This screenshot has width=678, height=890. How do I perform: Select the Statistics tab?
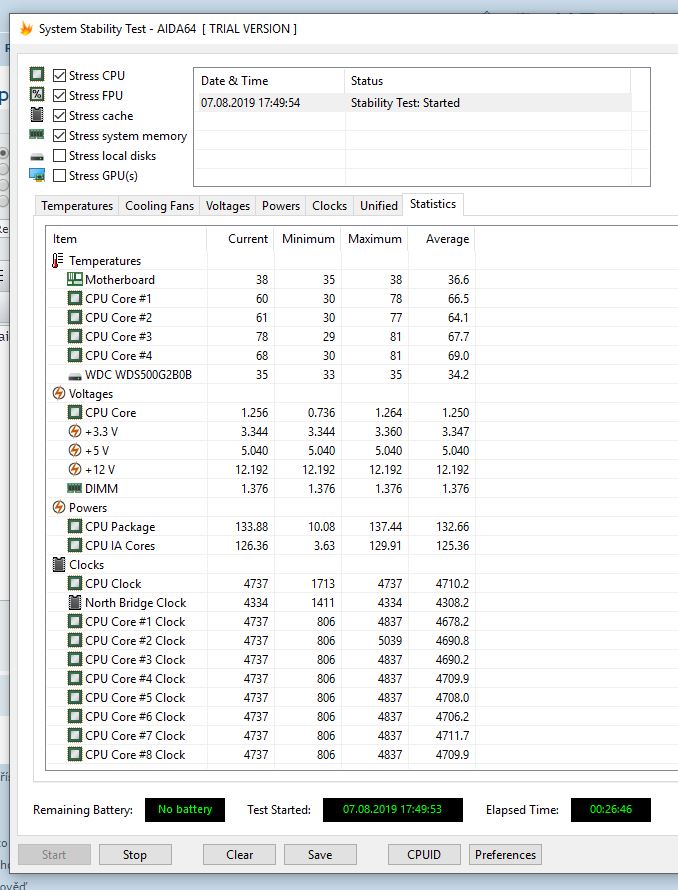(433, 204)
